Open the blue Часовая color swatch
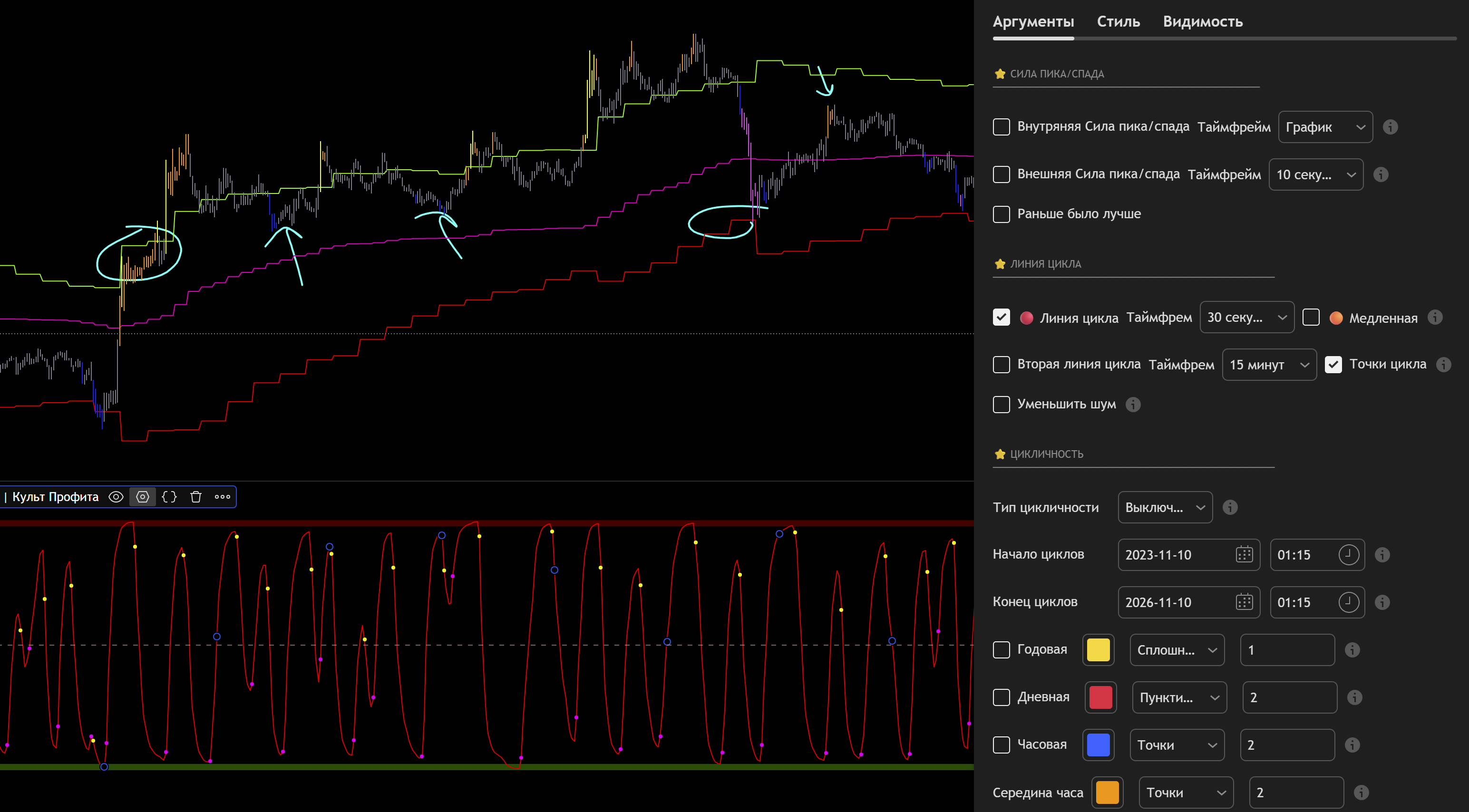Screen dimensions: 1469x812 (x=1098, y=744)
